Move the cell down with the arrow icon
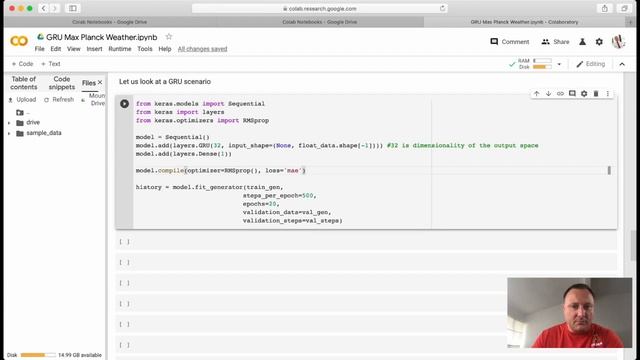This screenshot has height=360, width=640. pos(548,94)
